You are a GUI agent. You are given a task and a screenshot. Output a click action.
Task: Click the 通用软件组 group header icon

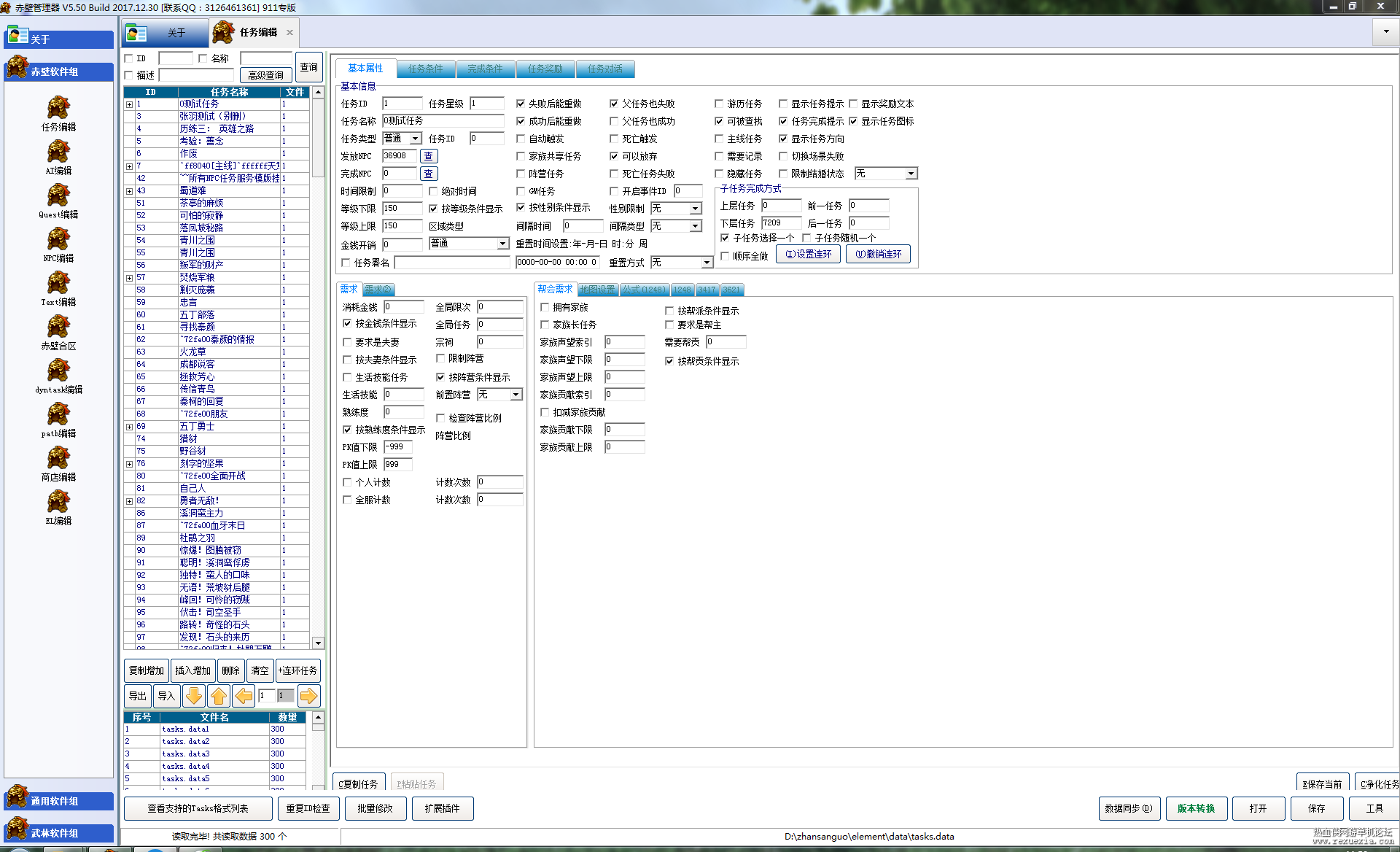17,797
